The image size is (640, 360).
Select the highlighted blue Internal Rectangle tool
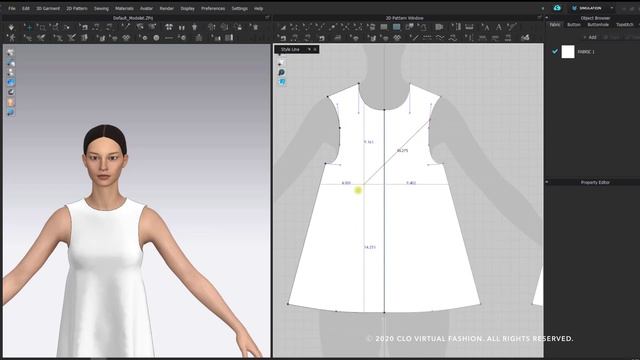(x=396, y=27)
